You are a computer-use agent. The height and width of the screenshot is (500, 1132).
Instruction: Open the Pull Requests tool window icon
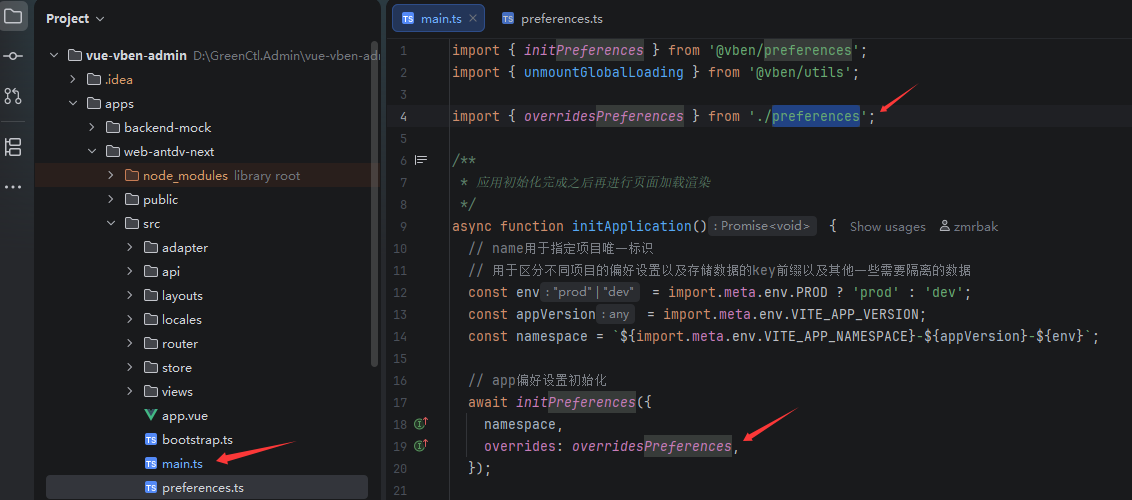[x=13, y=95]
